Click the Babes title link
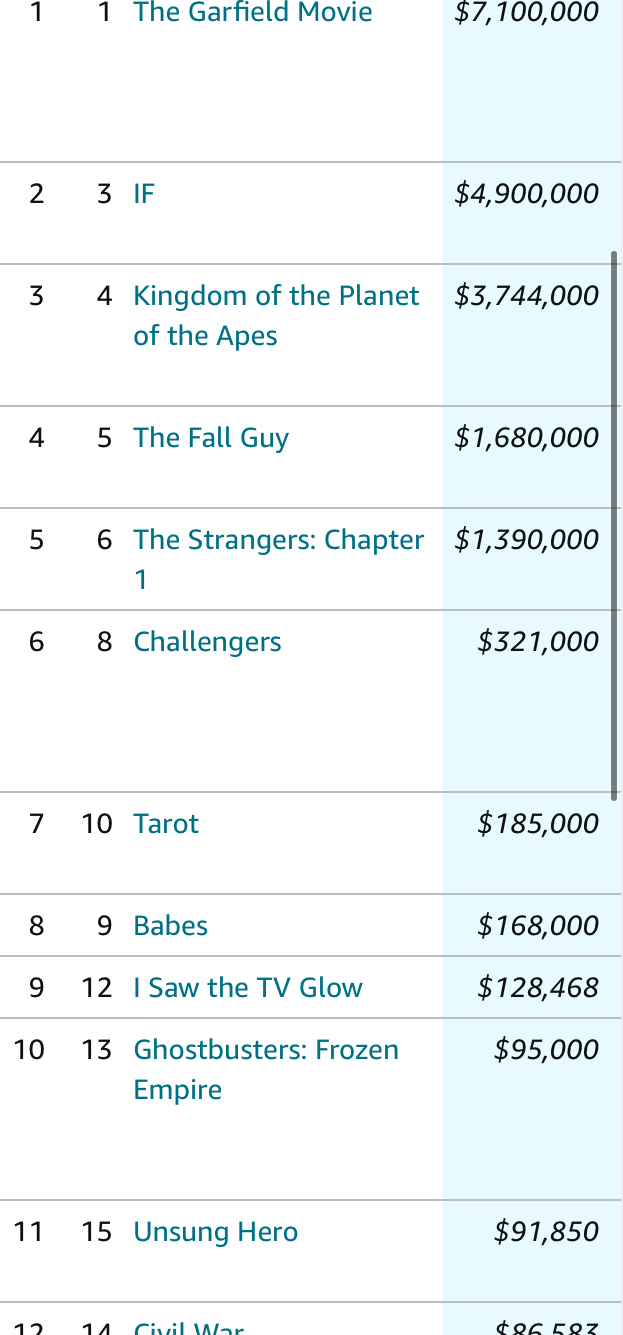Screen dimensions: 623x1335 coord(170,925)
